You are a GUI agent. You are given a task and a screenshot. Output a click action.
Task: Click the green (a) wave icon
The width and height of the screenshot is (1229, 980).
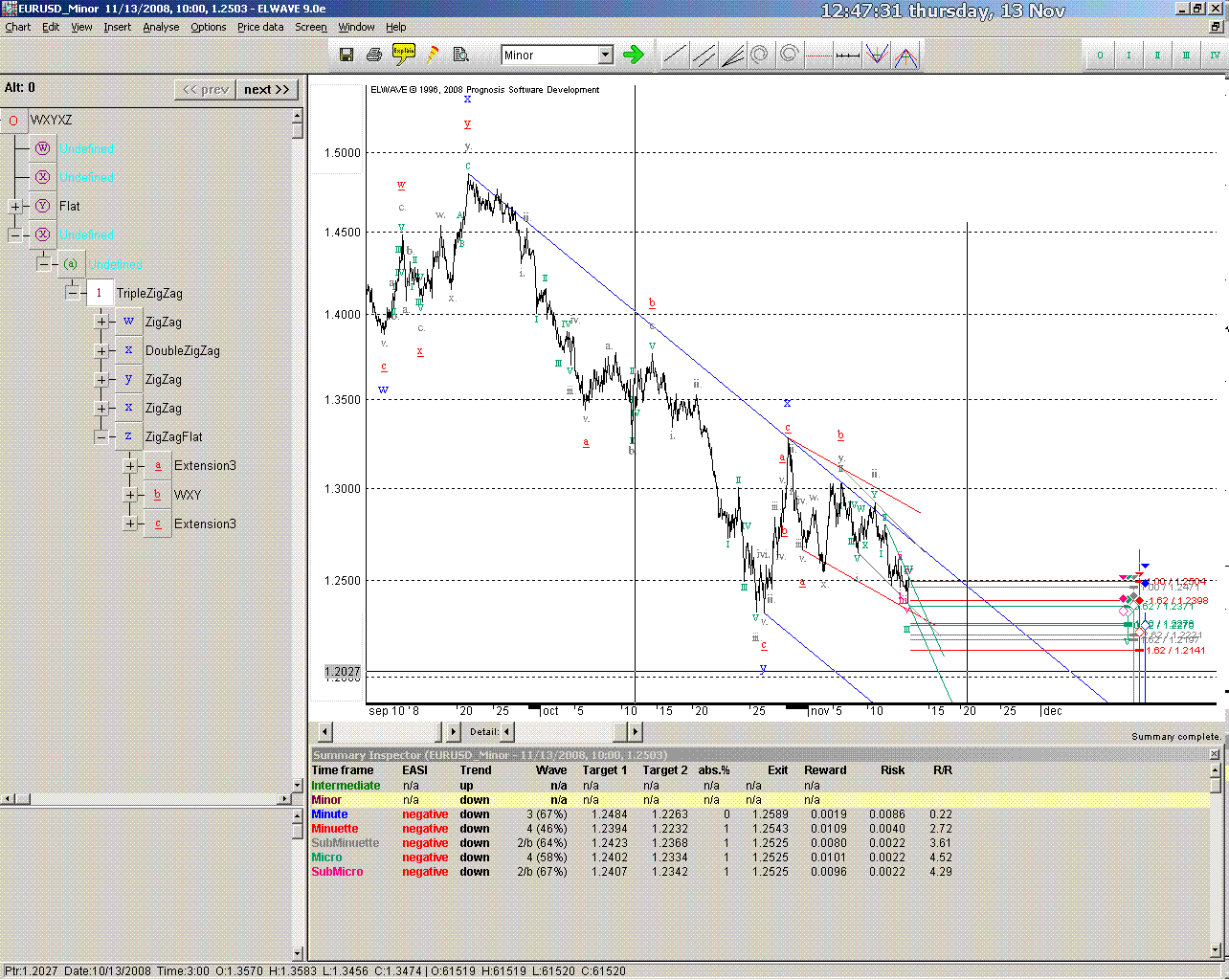[71, 264]
